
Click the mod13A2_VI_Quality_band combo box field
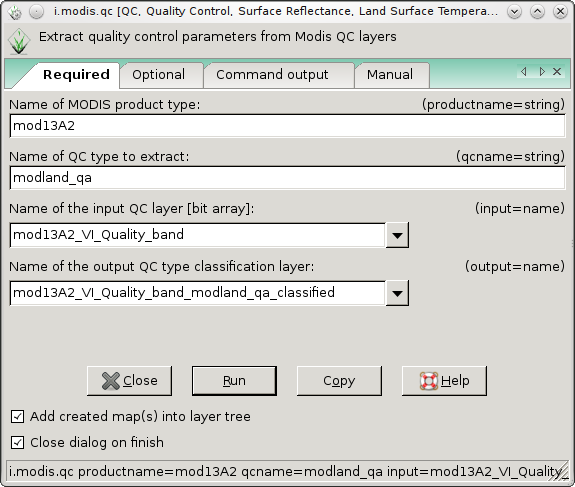(x=198, y=235)
